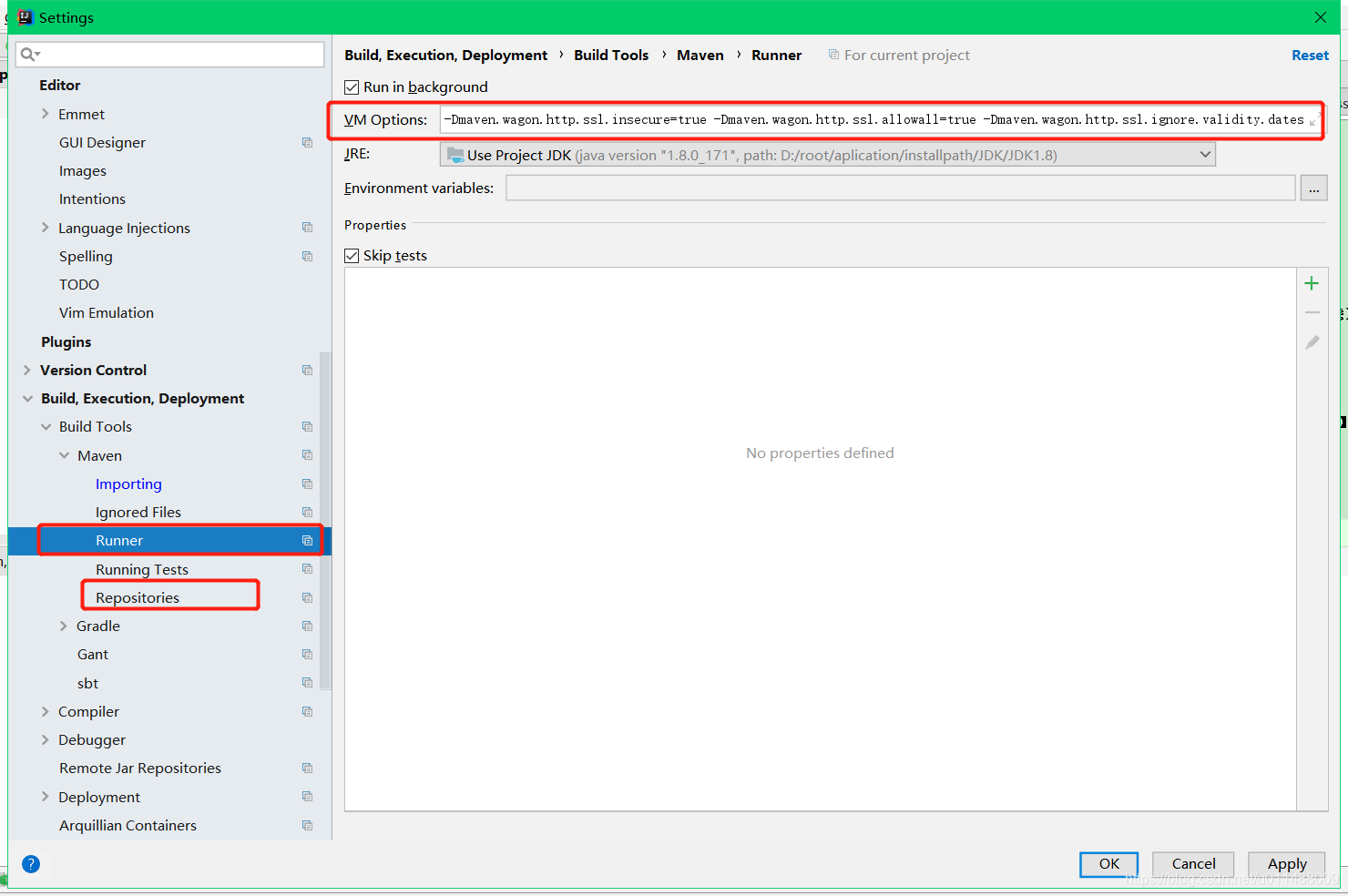The image size is (1348, 896).
Task: Click the green plus icon to add a property
Action: coord(1312,282)
